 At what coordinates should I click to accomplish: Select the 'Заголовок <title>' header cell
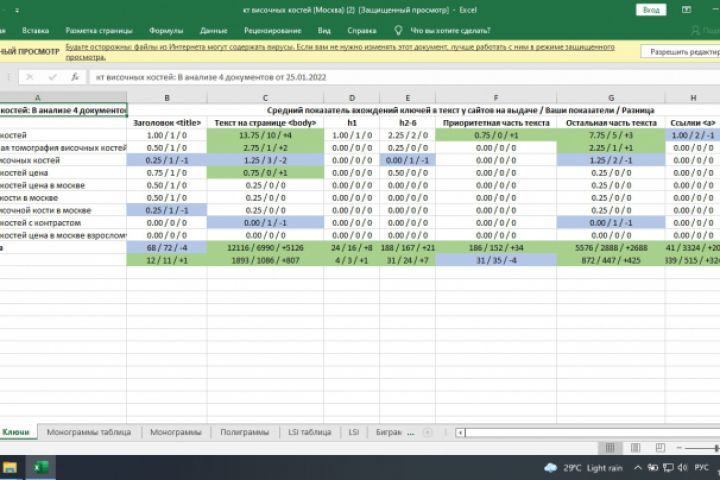tap(167, 123)
